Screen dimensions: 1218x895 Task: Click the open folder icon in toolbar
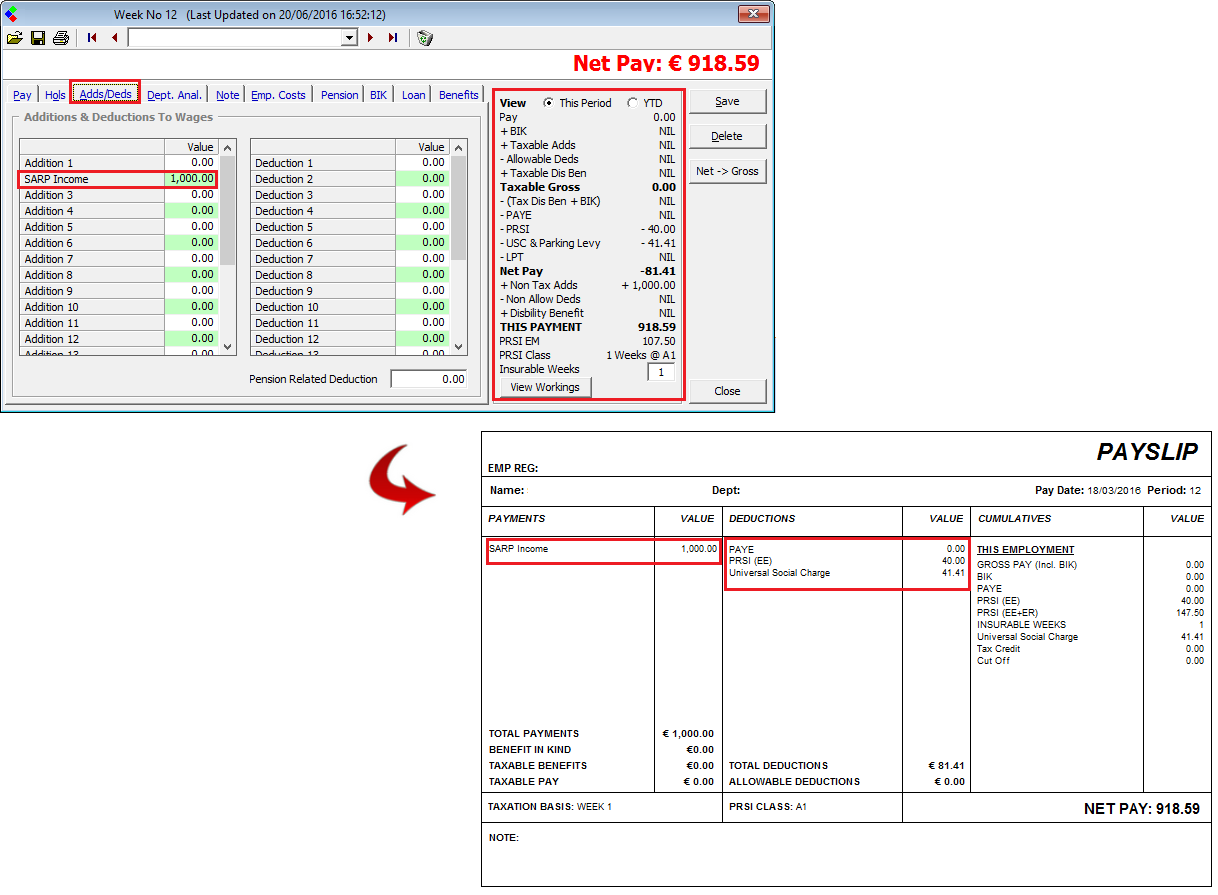pos(14,38)
